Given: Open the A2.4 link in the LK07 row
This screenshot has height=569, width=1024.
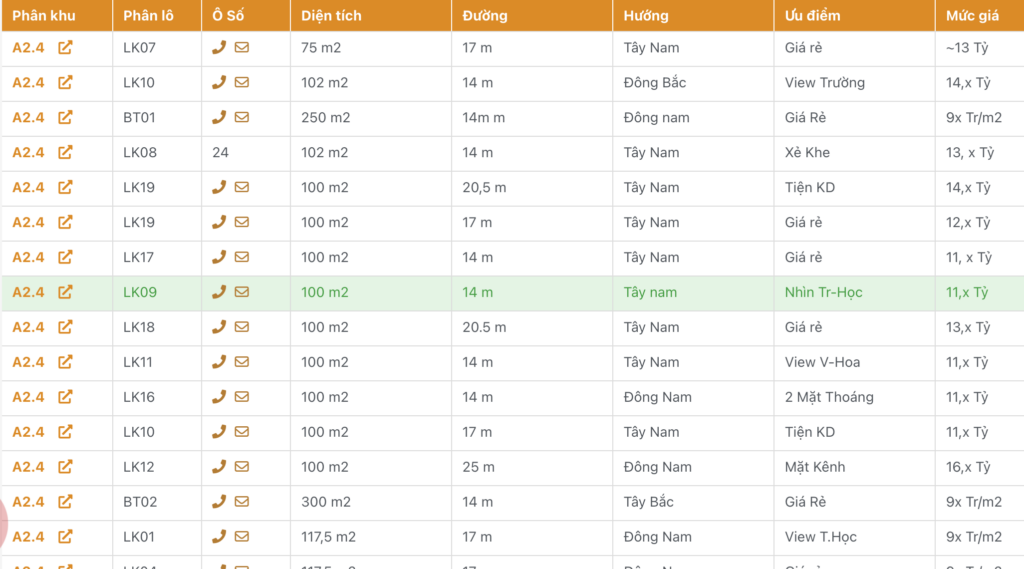Looking at the screenshot, I should [28, 47].
